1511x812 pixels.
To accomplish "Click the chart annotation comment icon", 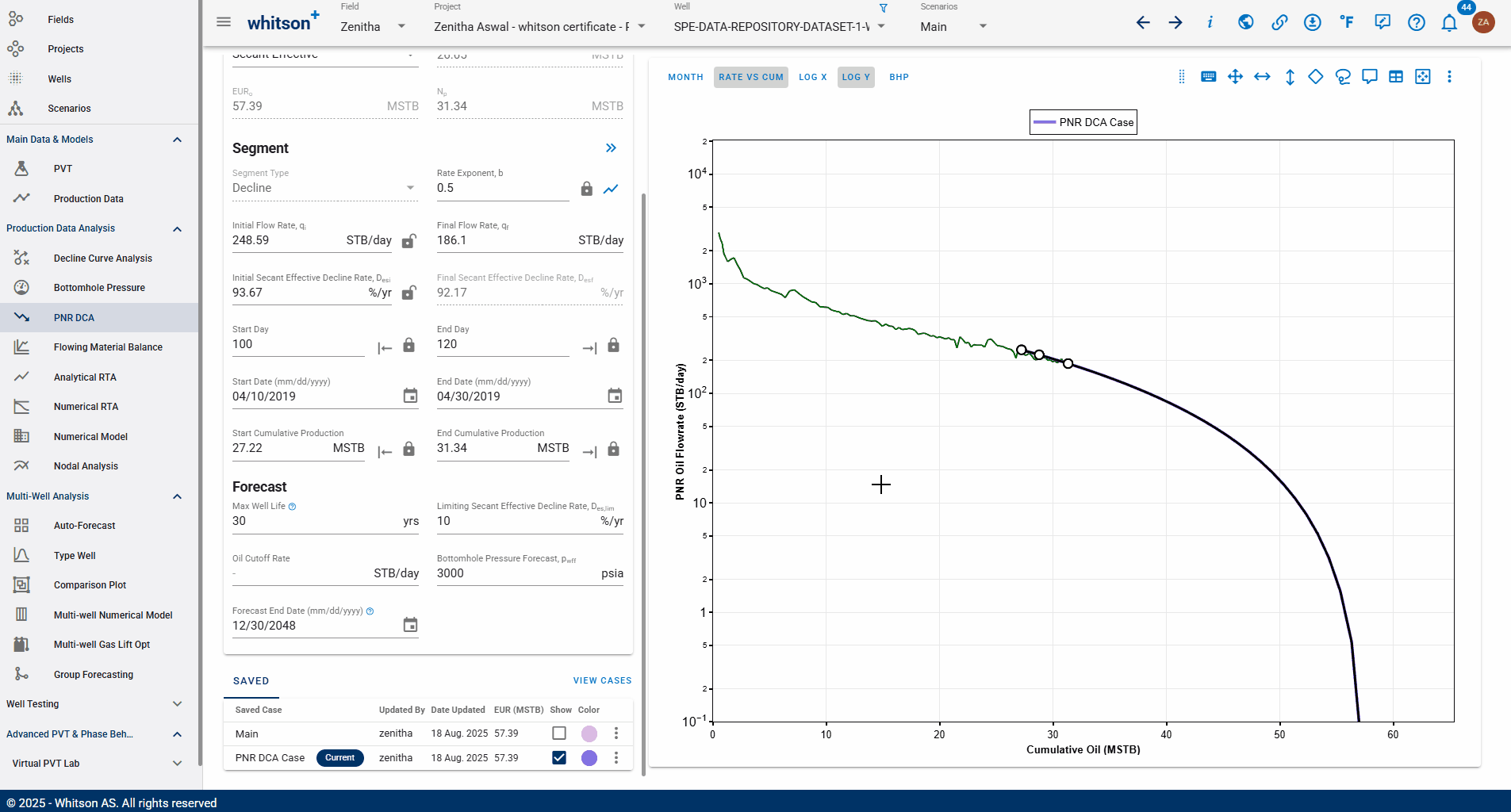I will (1369, 77).
